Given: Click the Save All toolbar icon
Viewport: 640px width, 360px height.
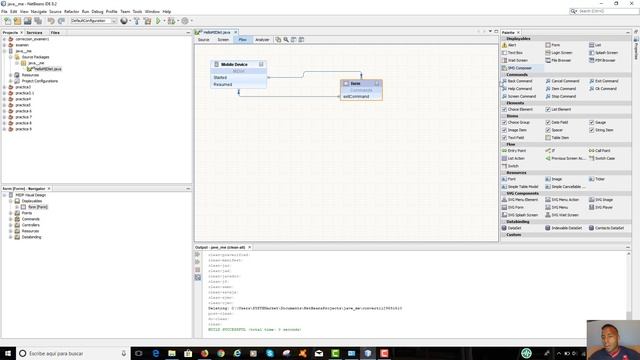Looking at the screenshot, I should coord(38,21).
